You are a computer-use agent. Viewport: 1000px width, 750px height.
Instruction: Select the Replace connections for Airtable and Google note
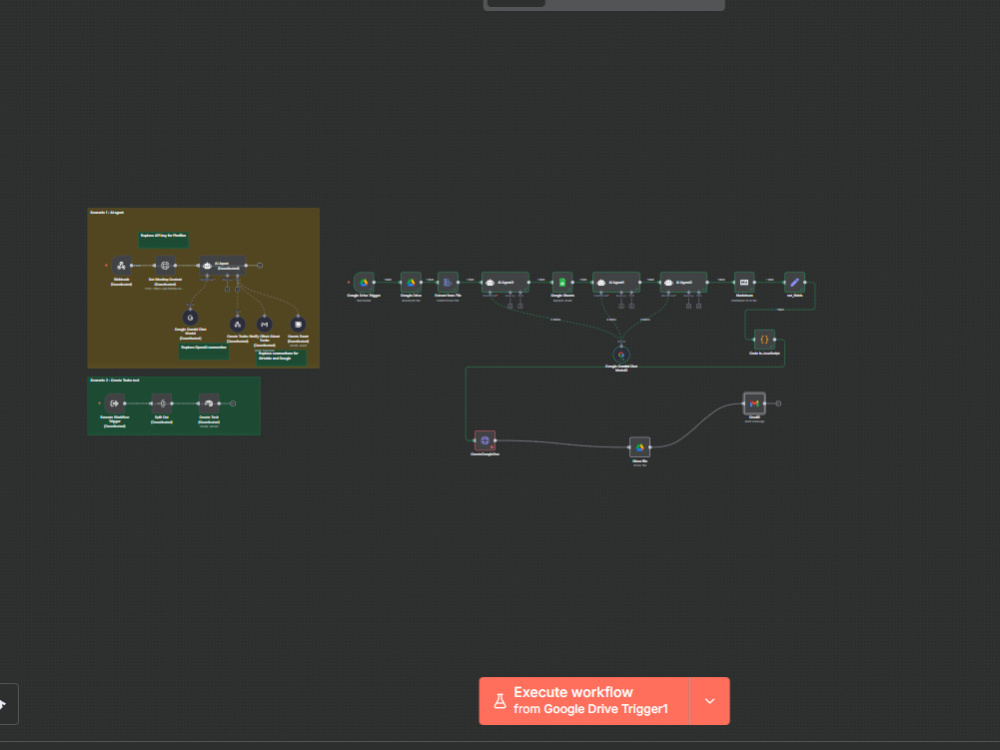[281, 358]
